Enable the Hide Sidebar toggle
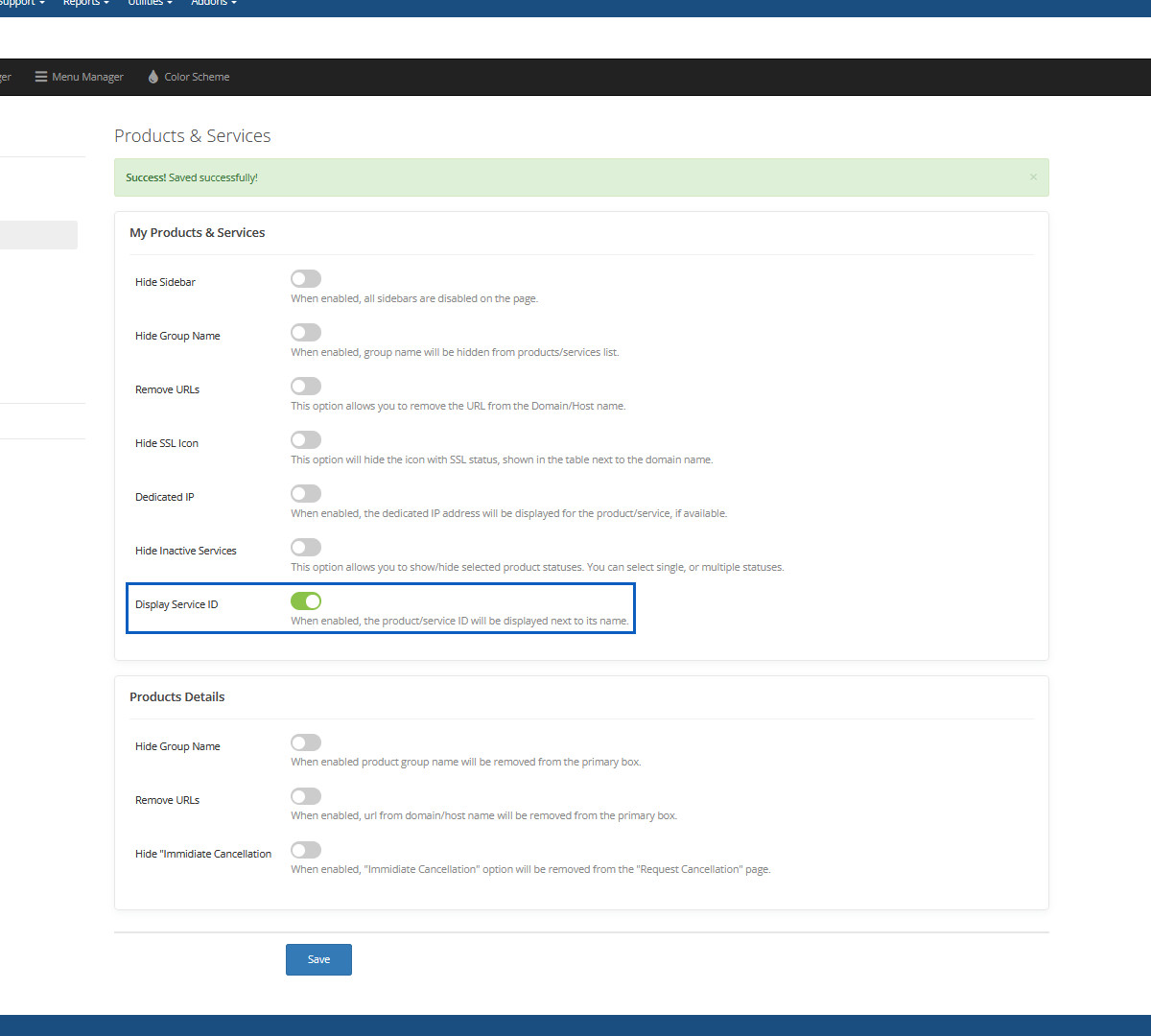The image size is (1151, 1036). 306,279
